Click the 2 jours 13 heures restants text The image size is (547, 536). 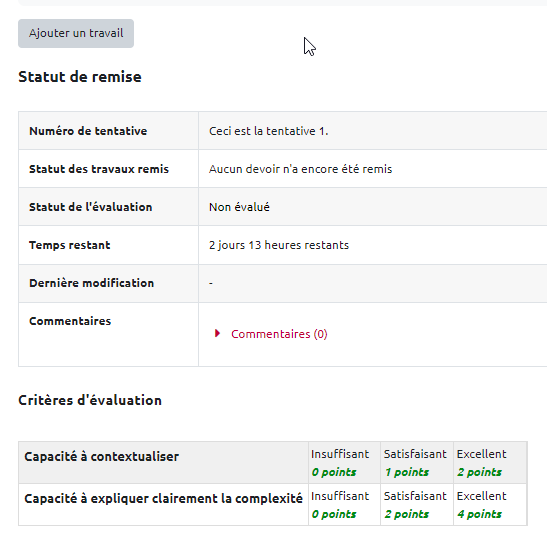point(279,245)
